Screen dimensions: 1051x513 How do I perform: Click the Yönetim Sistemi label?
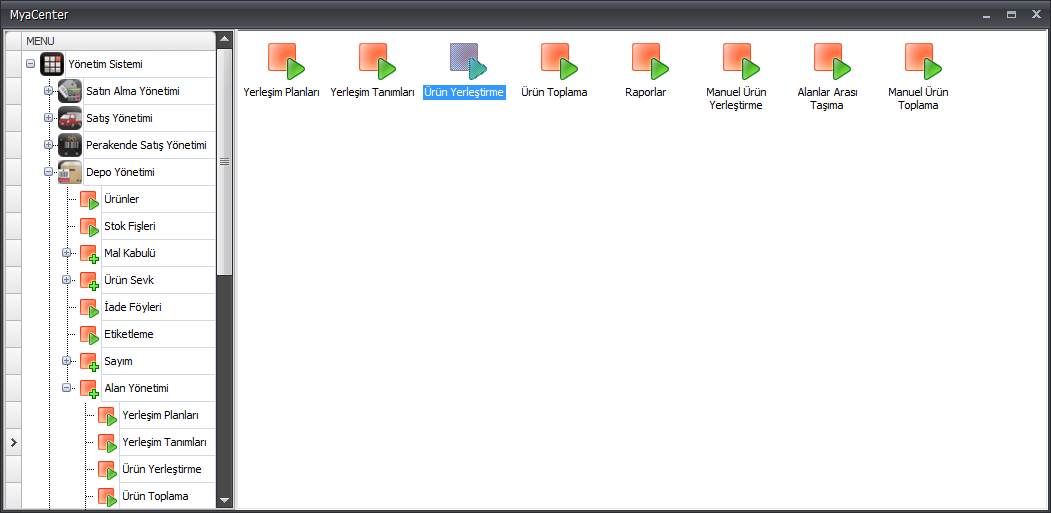click(x=105, y=64)
